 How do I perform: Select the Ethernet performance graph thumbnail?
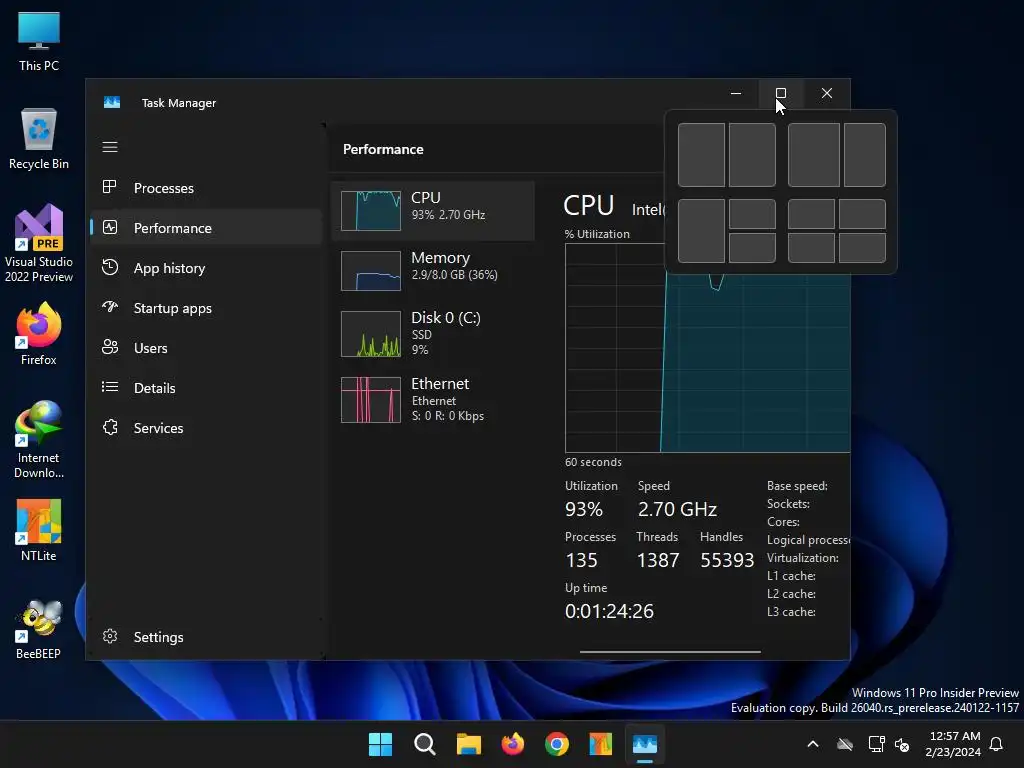pyautogui.click(x=370, y=400)
